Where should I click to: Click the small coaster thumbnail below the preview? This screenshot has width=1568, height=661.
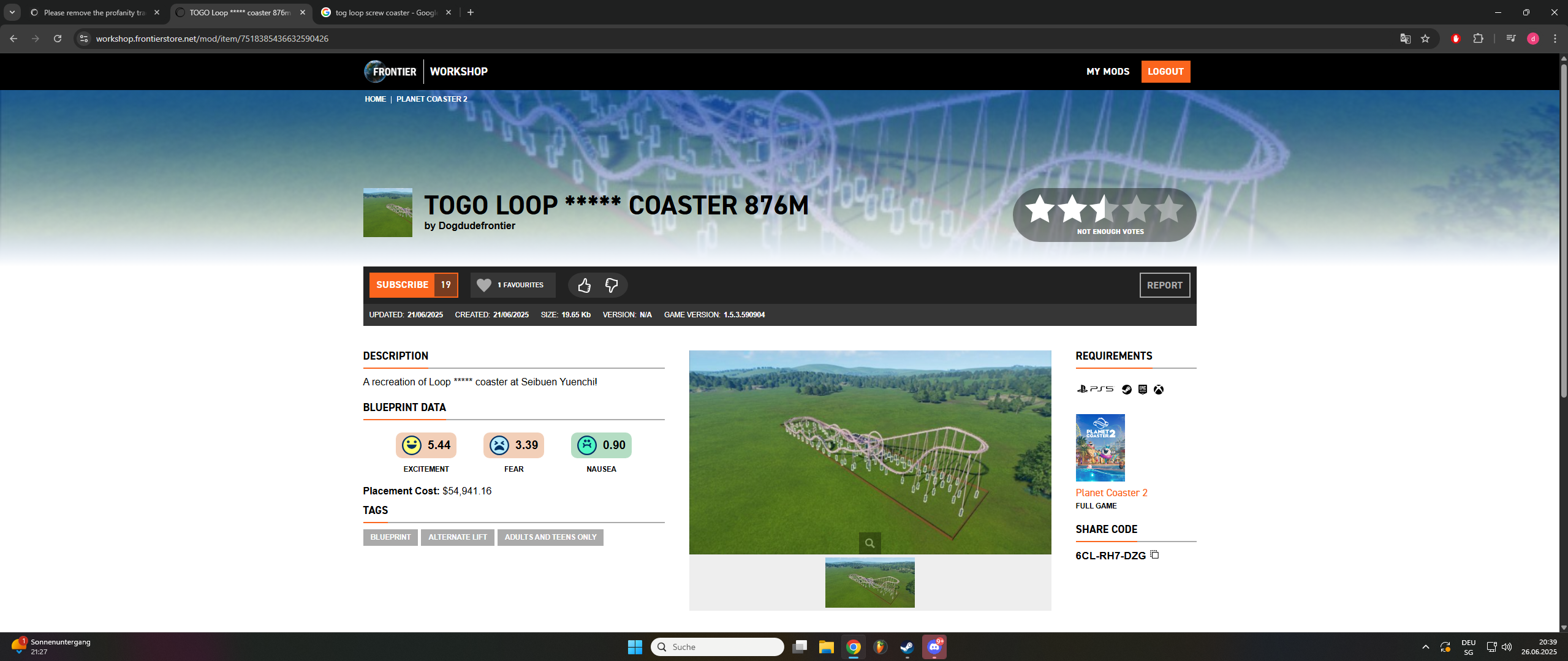869,583
